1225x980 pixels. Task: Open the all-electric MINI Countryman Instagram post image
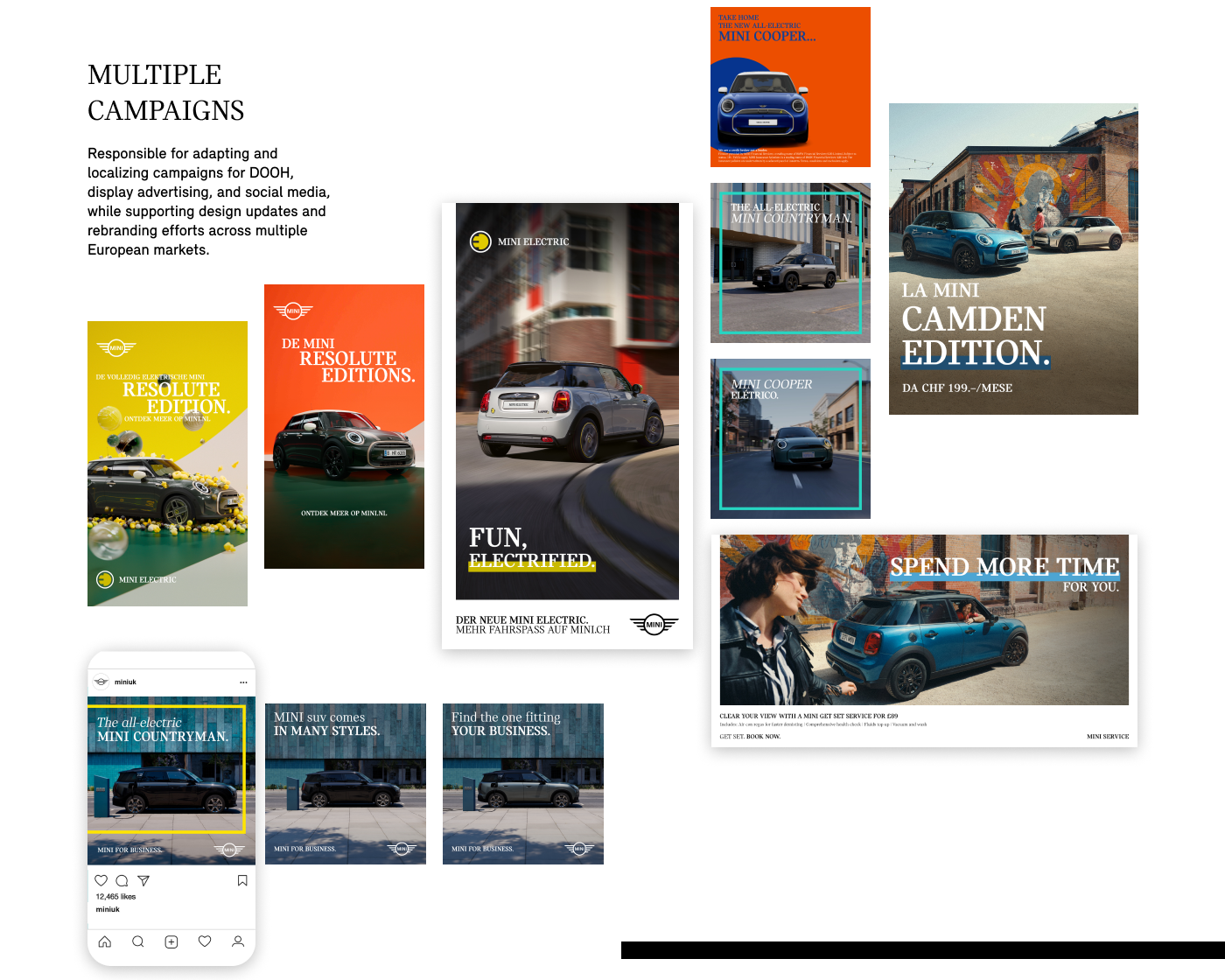171,780
